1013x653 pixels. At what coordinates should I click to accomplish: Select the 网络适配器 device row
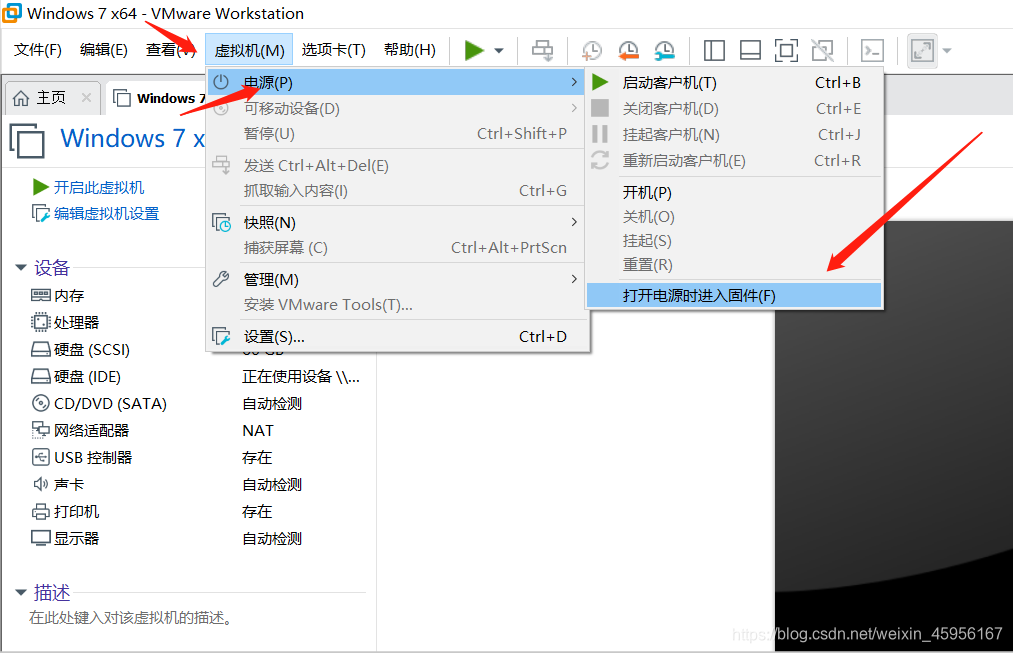tap(80, 430)
